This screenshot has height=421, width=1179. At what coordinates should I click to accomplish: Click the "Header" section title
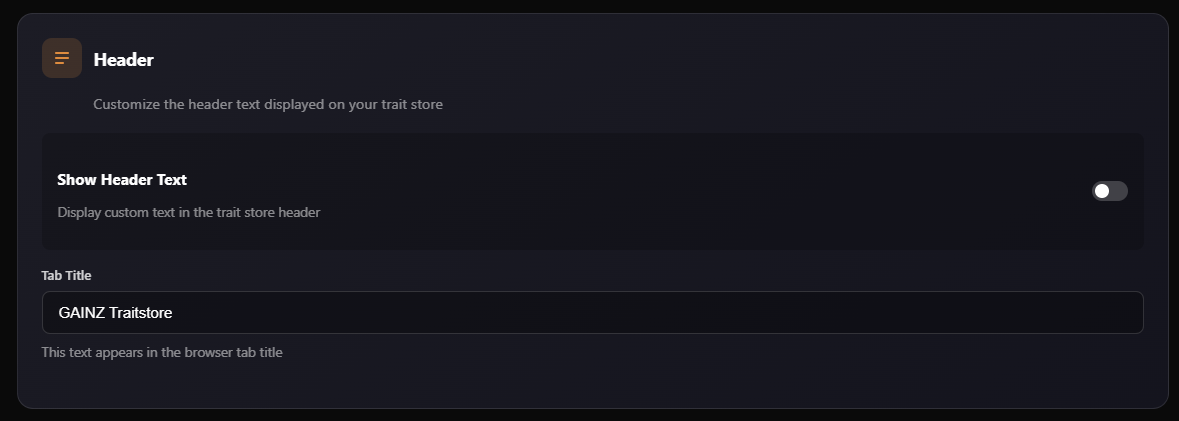point(123,60)
